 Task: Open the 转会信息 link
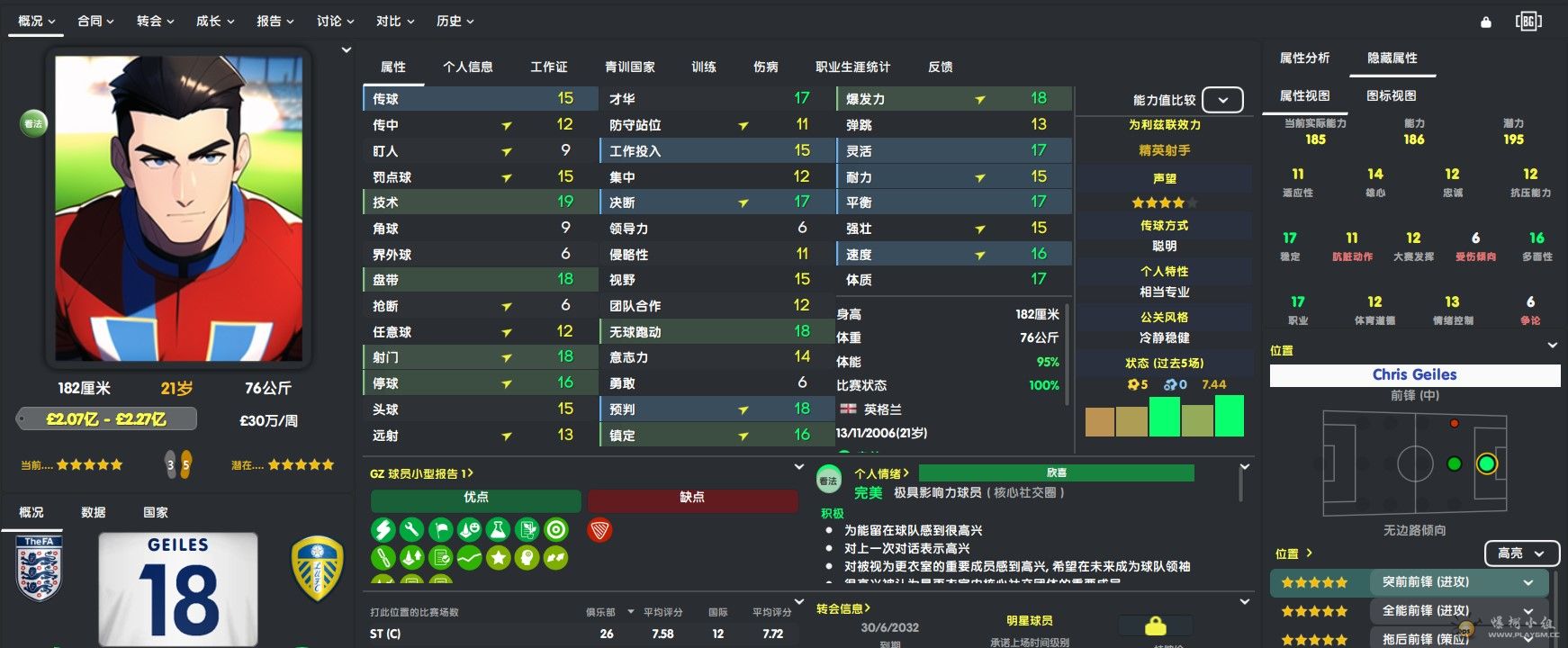pyautogui.click(x=843, y=608)
